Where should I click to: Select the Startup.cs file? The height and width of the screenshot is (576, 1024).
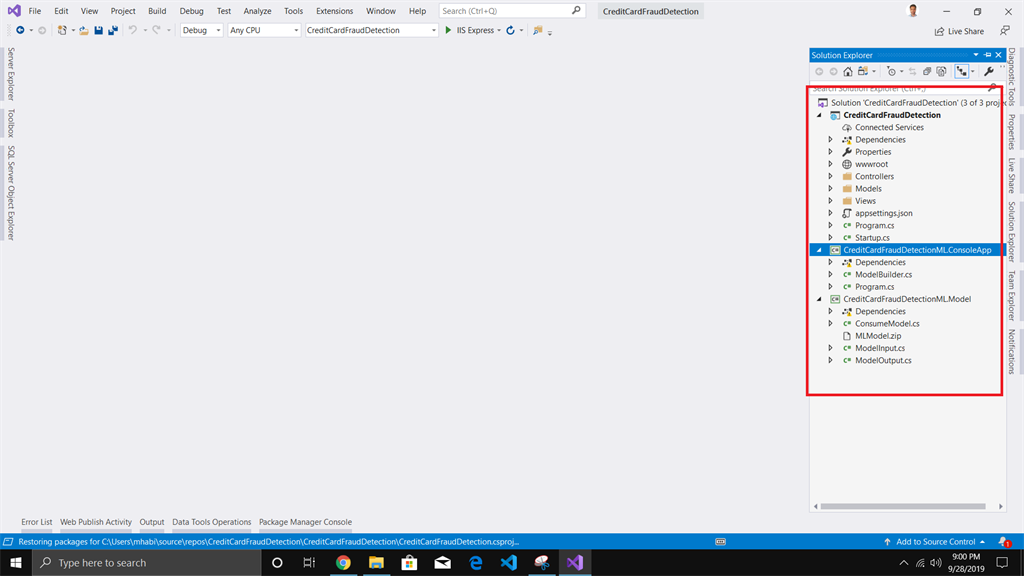[x=872, y=238]
